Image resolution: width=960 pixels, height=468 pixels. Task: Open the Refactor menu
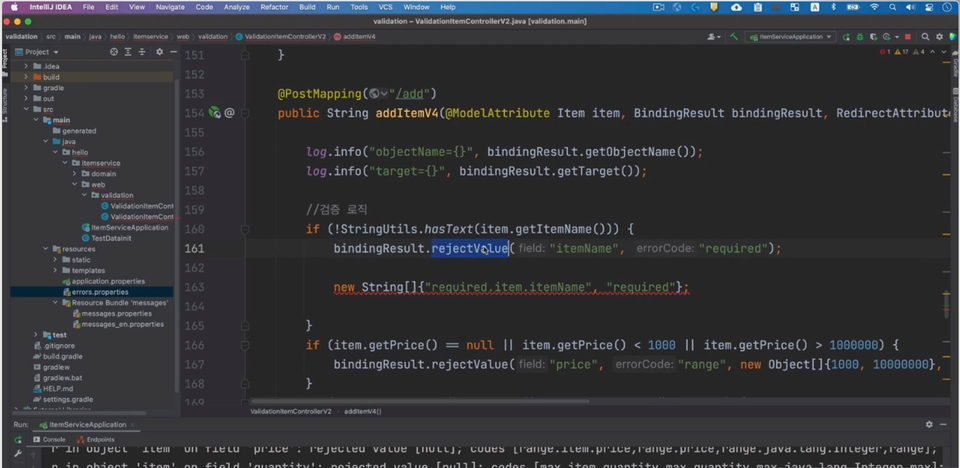coord(274,7)
